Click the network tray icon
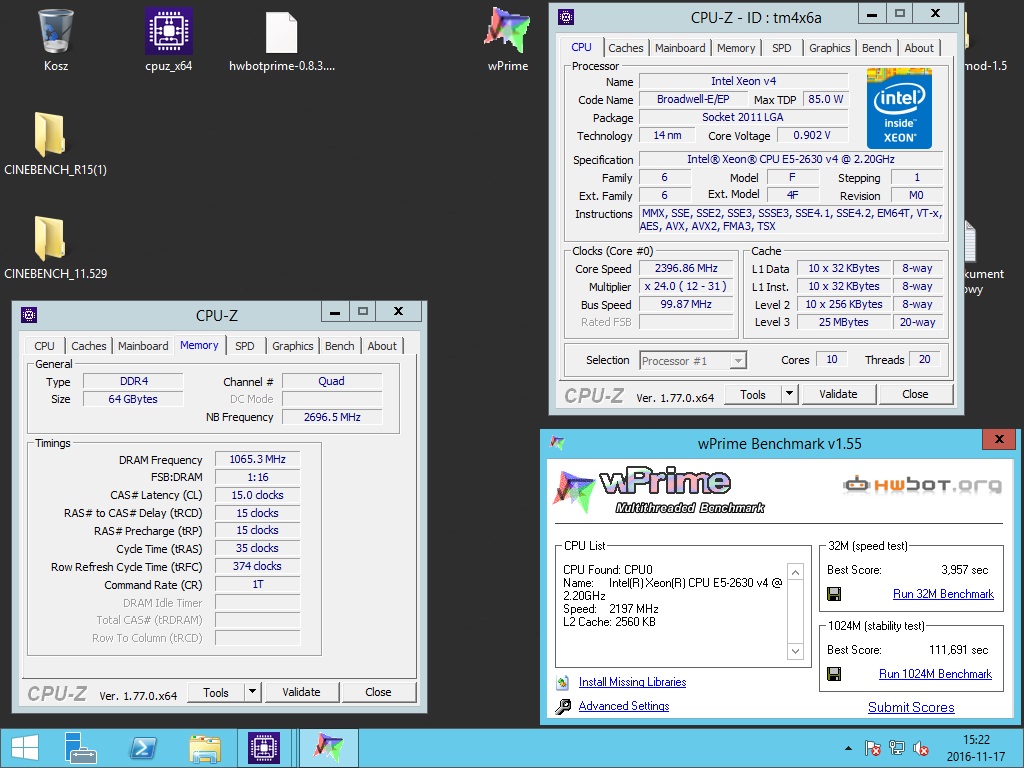 pos(897,748)
